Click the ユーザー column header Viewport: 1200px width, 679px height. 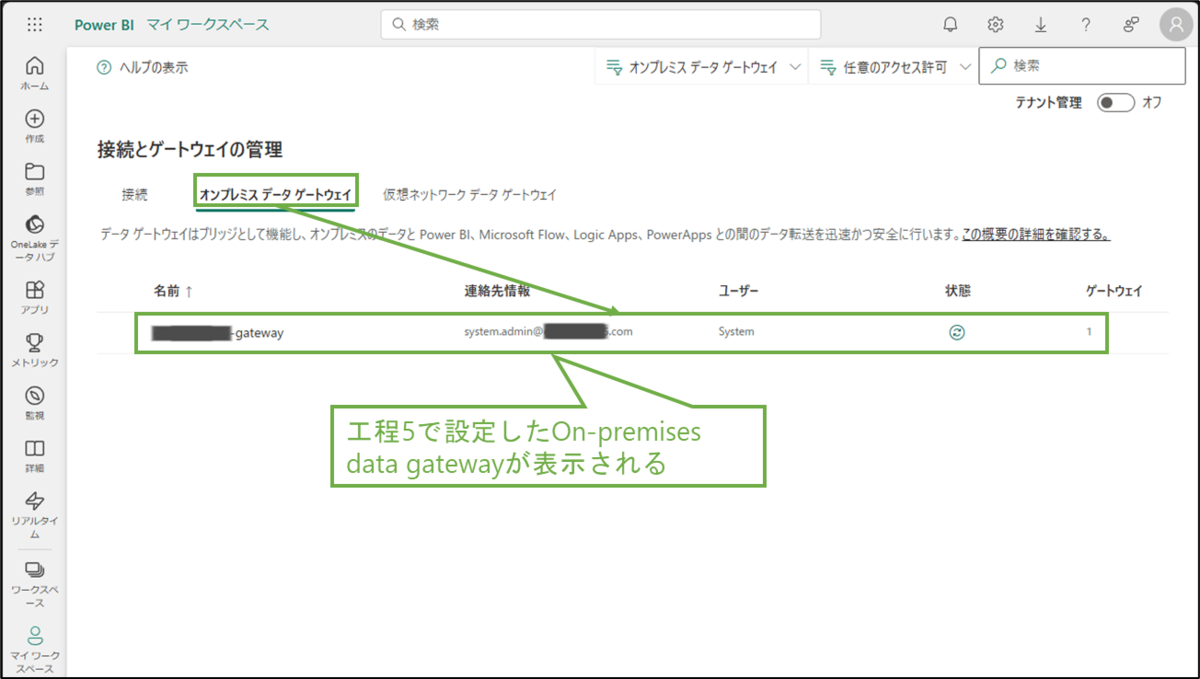click(739, 291)
